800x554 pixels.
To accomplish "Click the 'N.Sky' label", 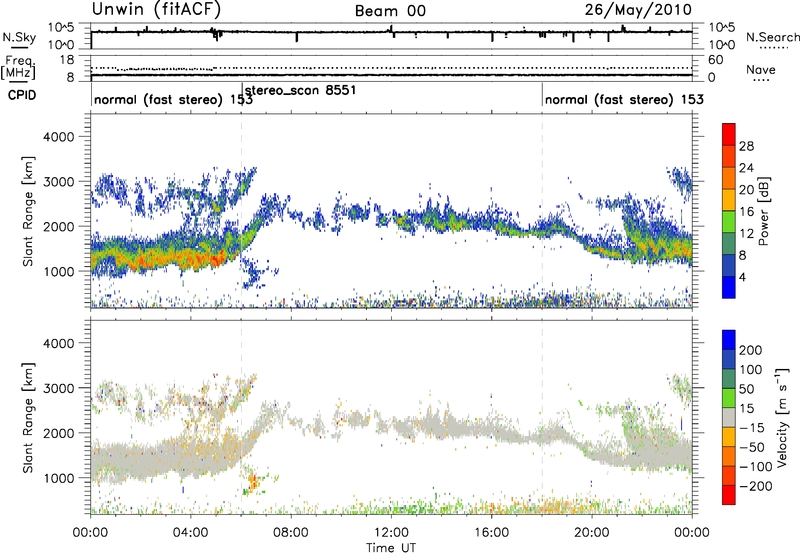I will click(19, 37).
